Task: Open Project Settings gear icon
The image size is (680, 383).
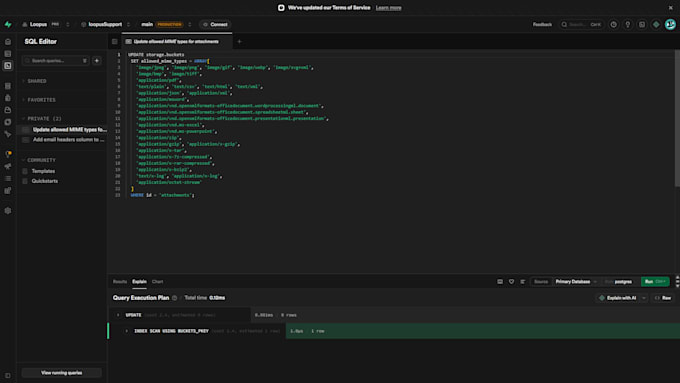Action: point(8,210)
